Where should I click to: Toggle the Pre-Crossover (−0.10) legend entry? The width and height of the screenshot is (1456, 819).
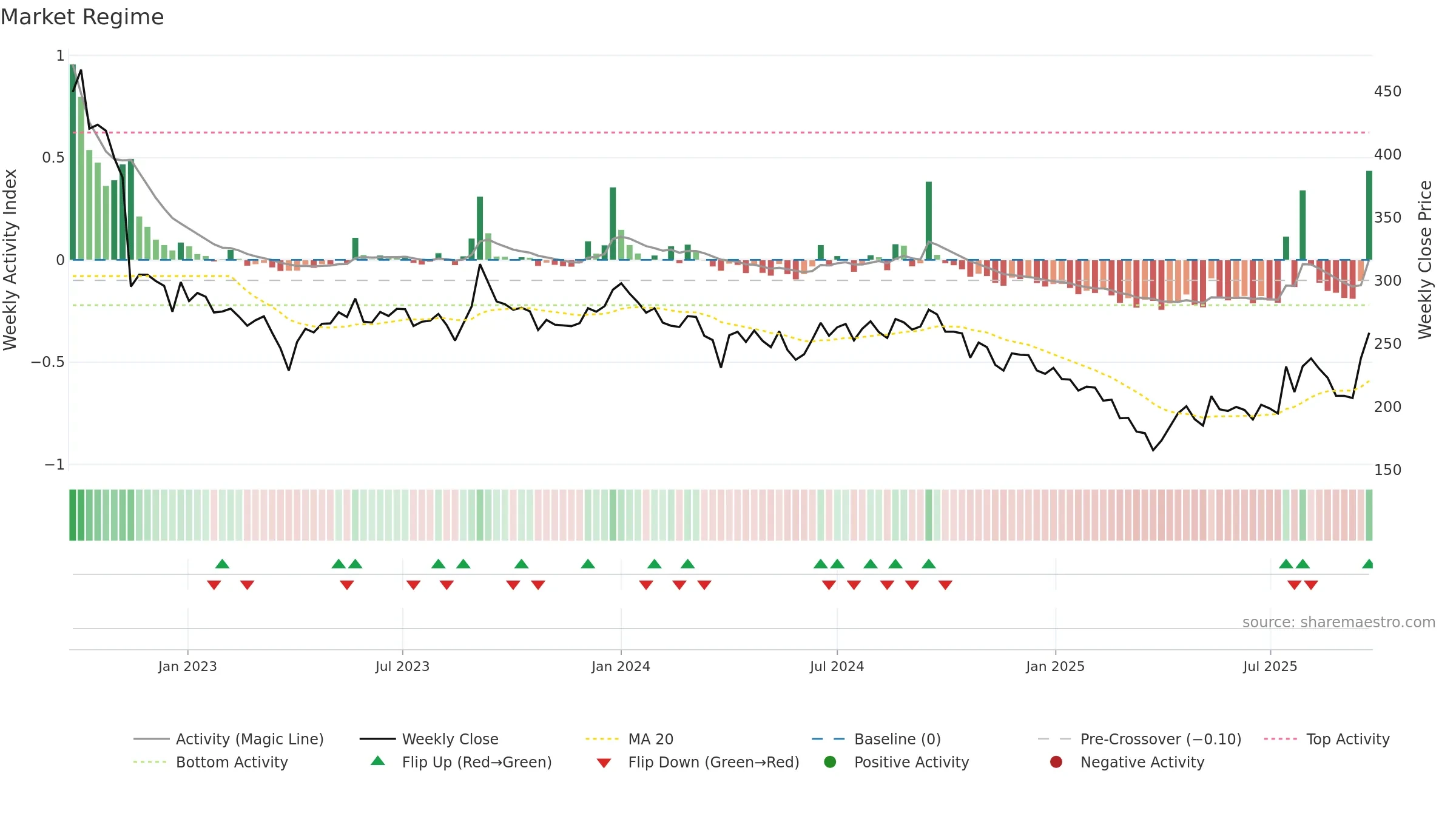[1139, 739]
